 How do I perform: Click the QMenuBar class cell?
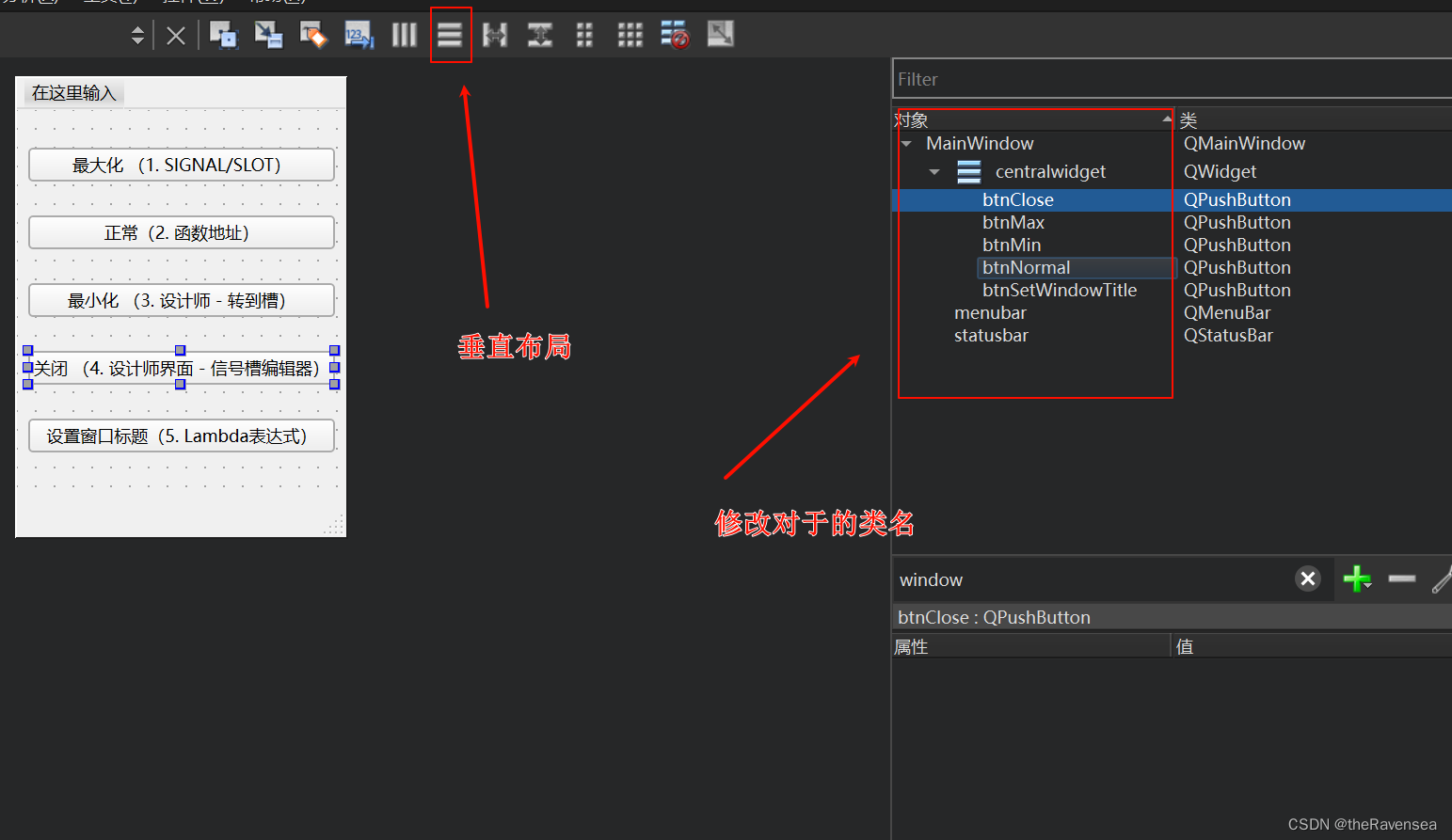pos(1227,312)
